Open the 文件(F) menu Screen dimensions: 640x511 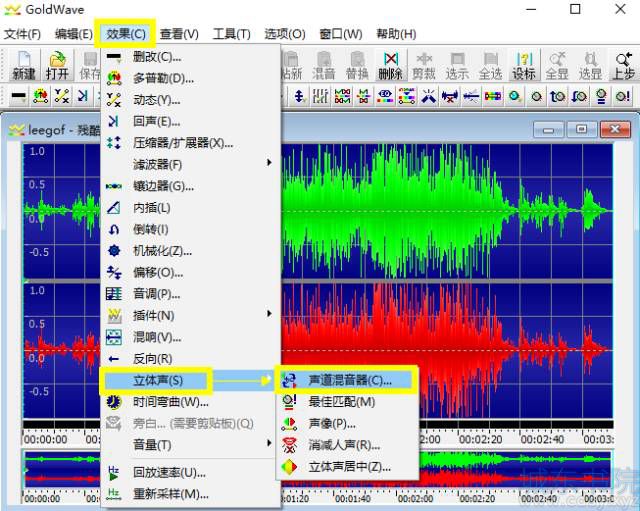[22, 34]
